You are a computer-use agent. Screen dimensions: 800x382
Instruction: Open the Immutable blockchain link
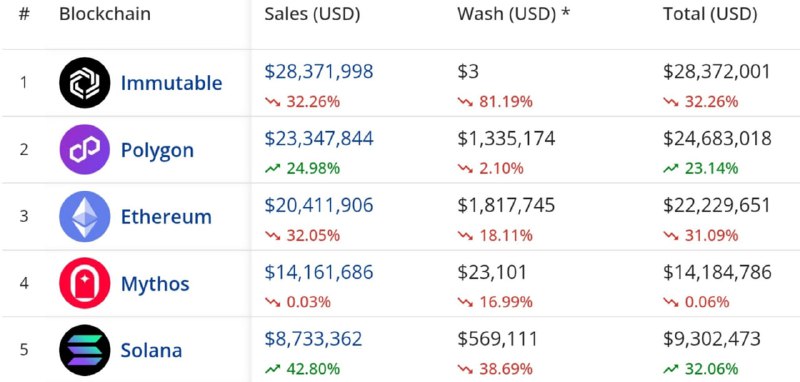coord(171,83)
